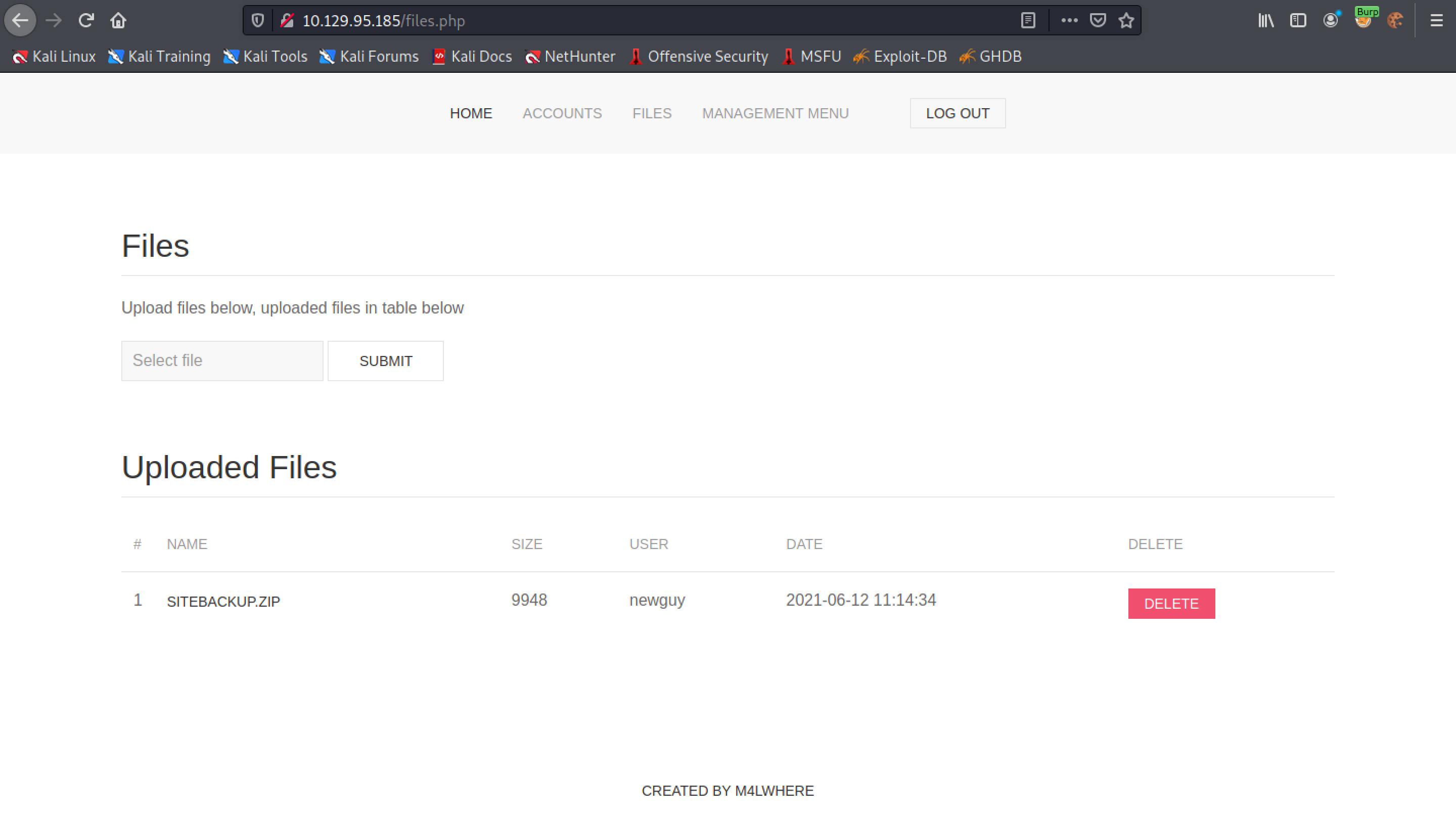Open the Offensive Security bookmark
This screenshot has height=817, width=1456.
pyautogui.click(x=699, y=57)
